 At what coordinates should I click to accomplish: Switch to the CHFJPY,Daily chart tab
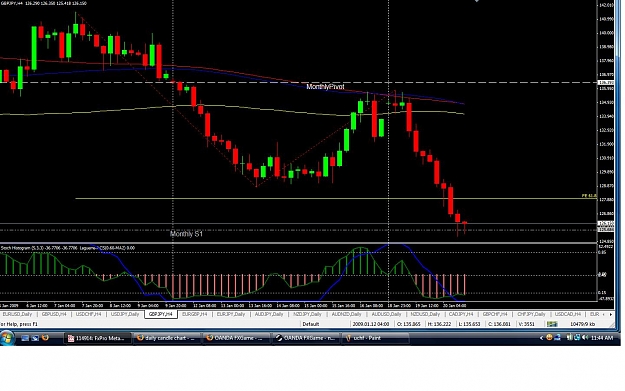(531, 314)
